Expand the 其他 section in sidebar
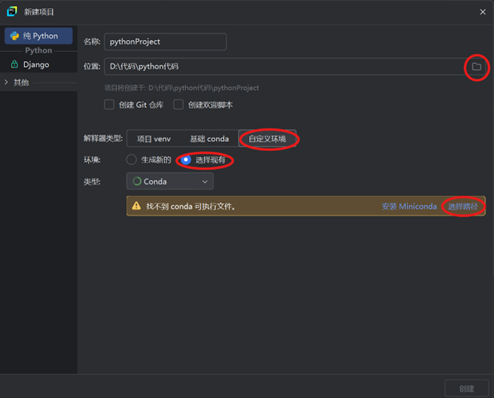Image resolution: width=494 pixels, height=398 pixels. point(6,82)
